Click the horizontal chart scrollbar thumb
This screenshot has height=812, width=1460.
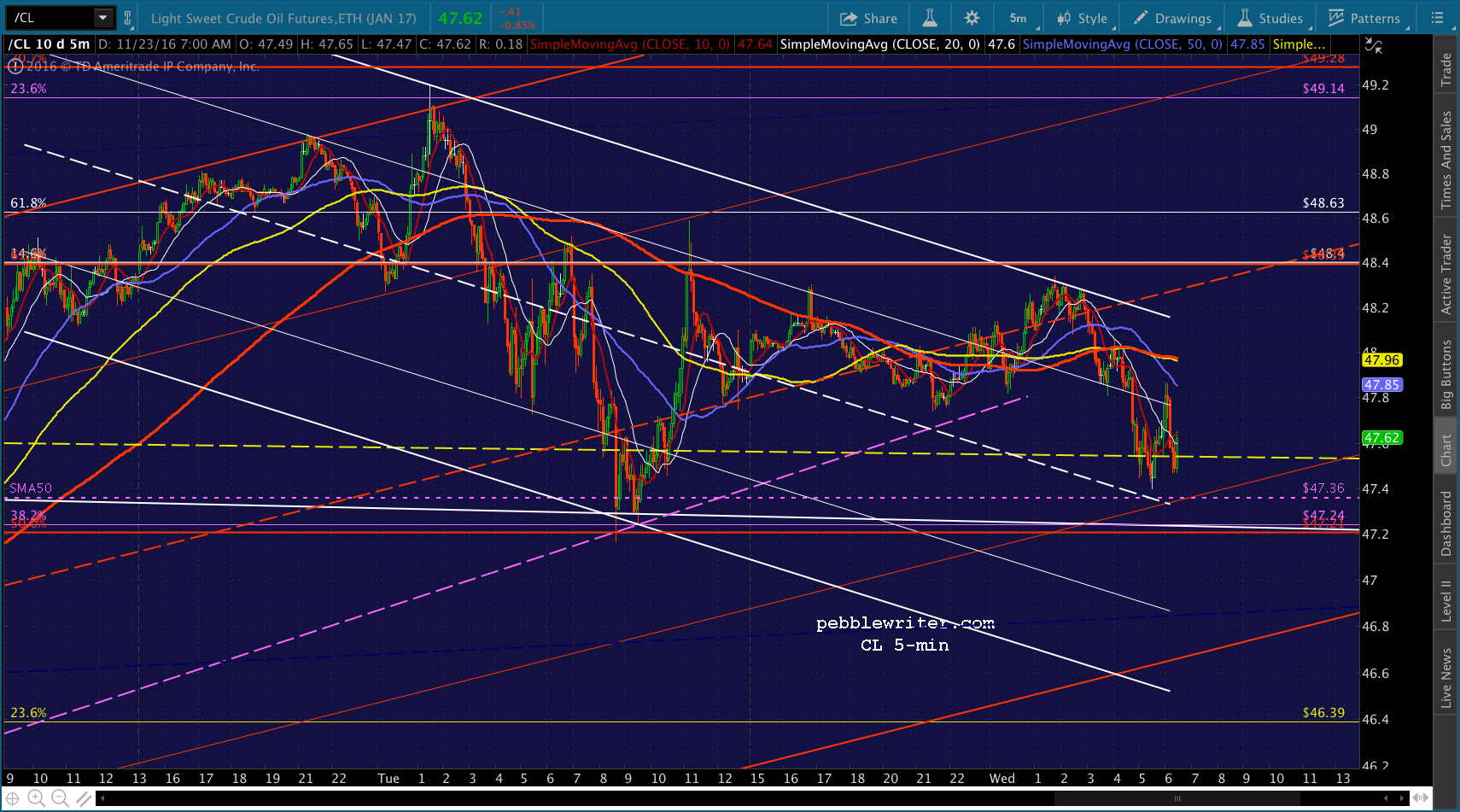pyautogui.click(x=1177, y=799)
